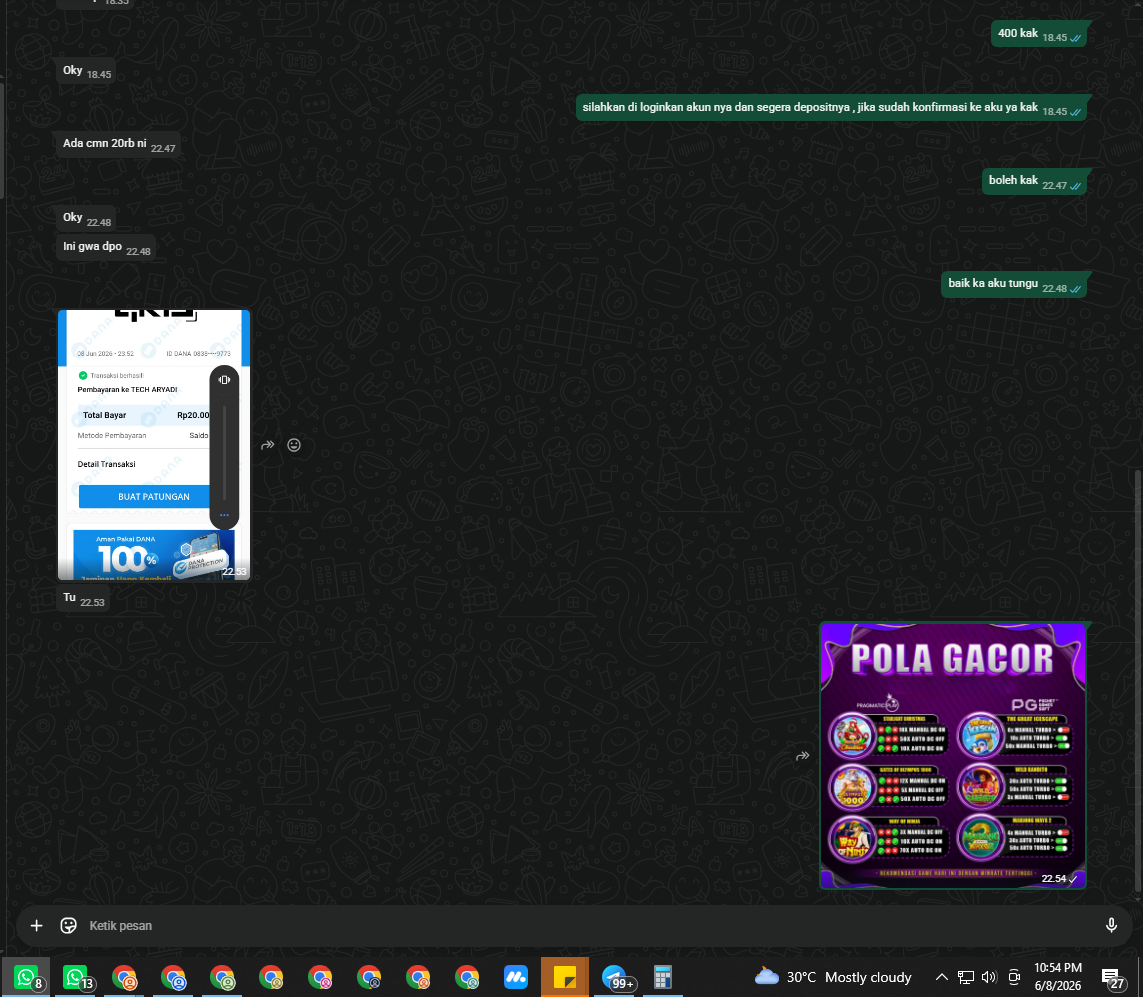Open the volume speaker tray icon
This screenshot has width=1143, height=997.
point(989,977)
